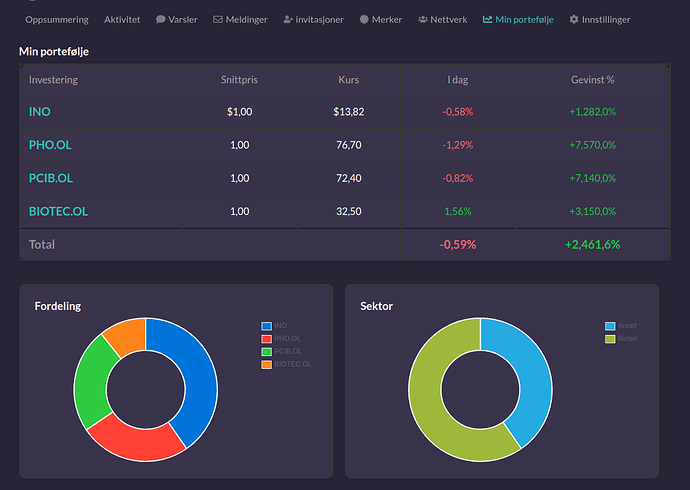Click the Innstillinger gear icon
The width and height of the screenshot is (690, 490).
point(574,19)
